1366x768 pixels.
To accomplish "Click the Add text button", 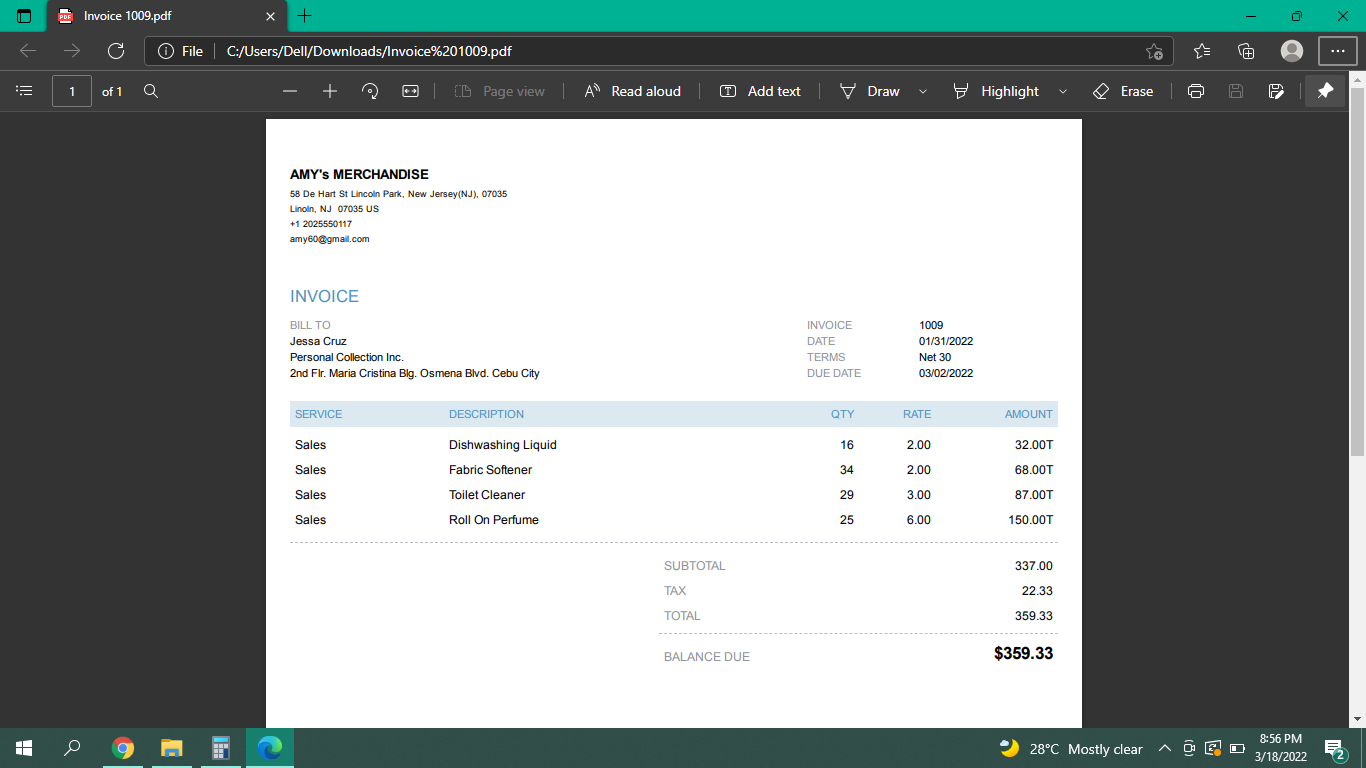I will pos(760,91).
